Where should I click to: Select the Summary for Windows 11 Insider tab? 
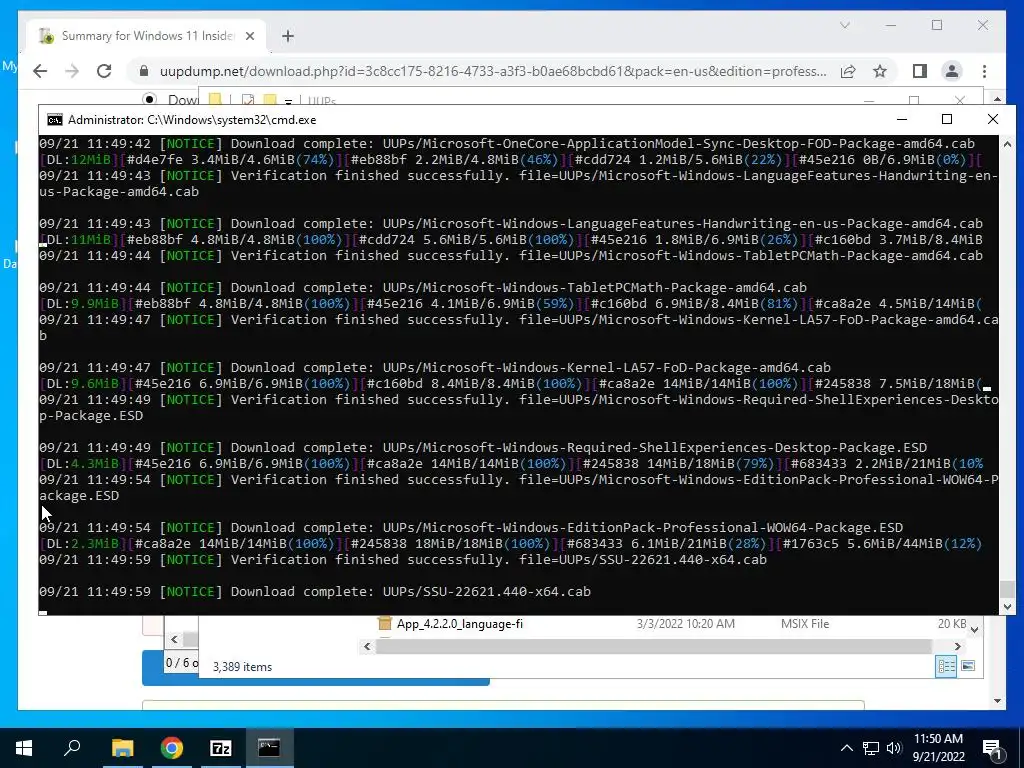pos(148,36)
